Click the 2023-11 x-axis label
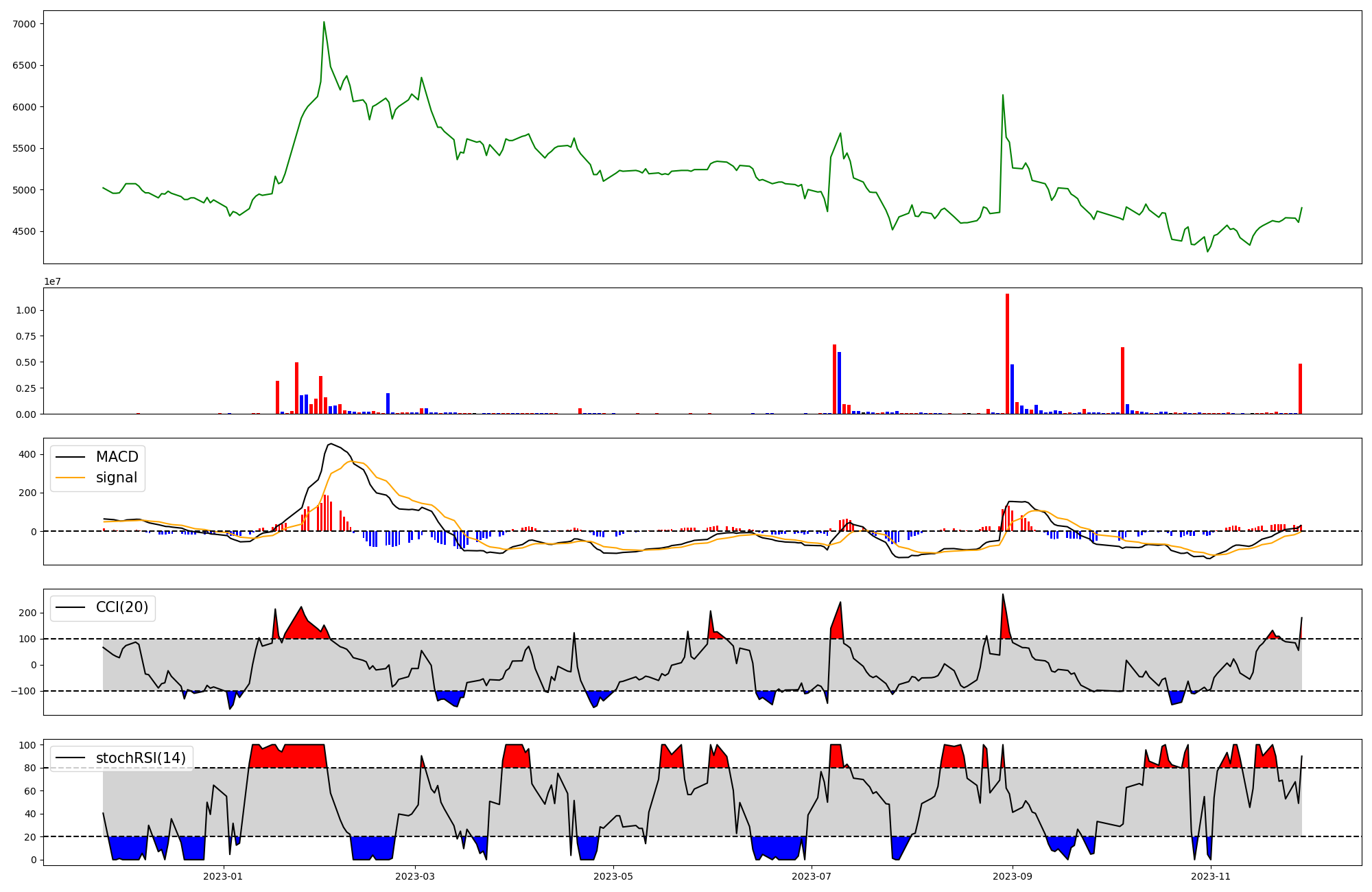This screenshot has width=1372, height=892. tap(1211, 876)
